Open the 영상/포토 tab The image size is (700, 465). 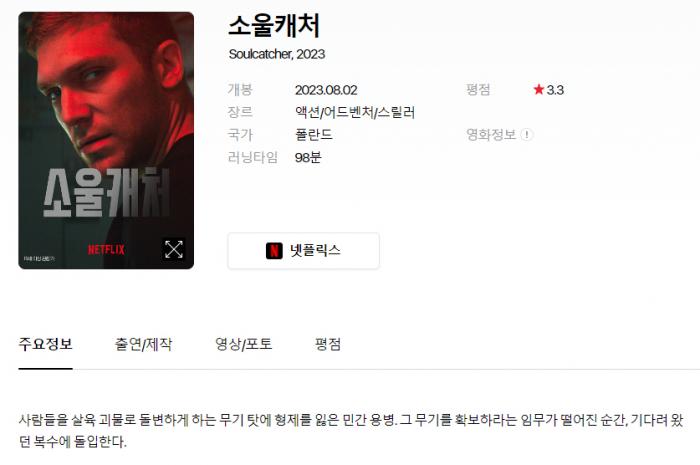coord(244,345)
